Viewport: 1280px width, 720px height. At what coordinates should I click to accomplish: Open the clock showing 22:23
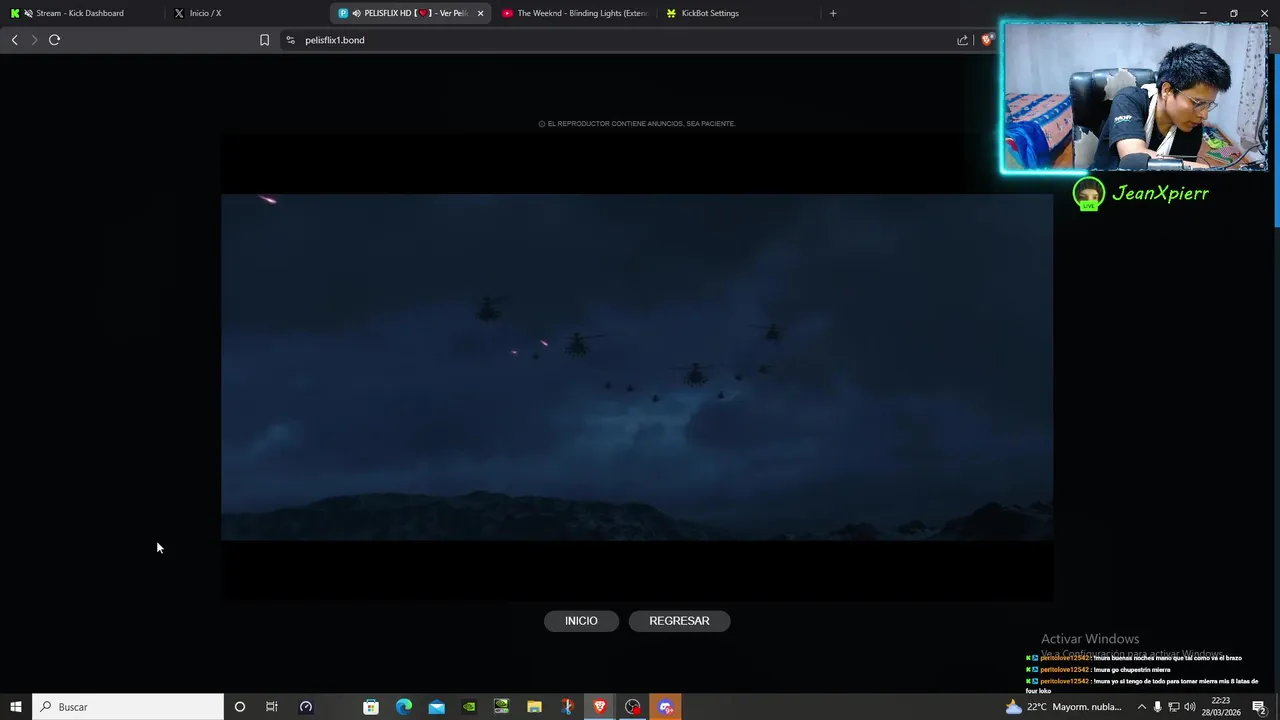pyautogui.click(x=1222, y=707)
